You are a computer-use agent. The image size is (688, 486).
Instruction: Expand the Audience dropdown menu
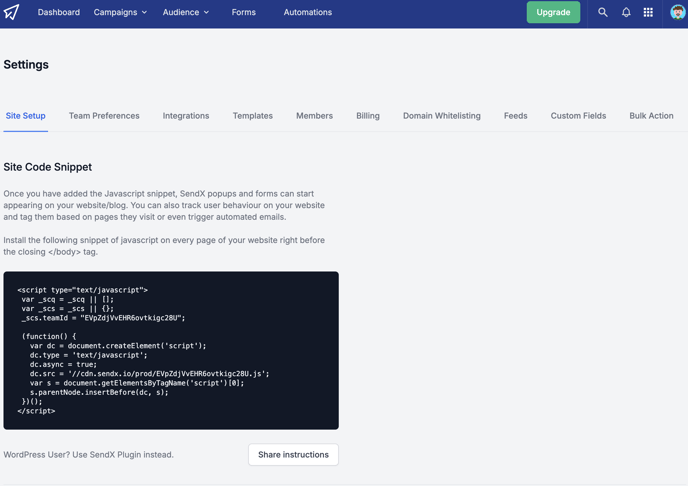186,12
